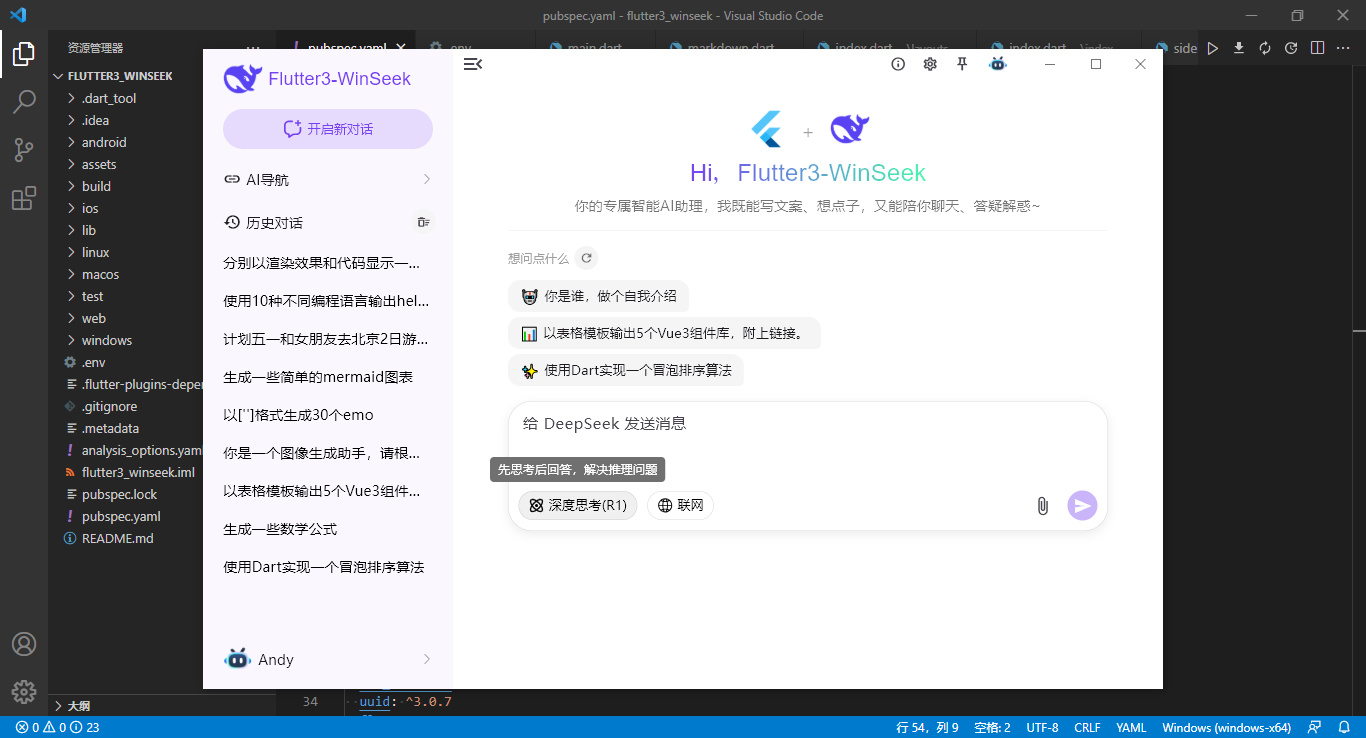Click the download-style icon in VS Code editor toolbar

point(1239,48)
